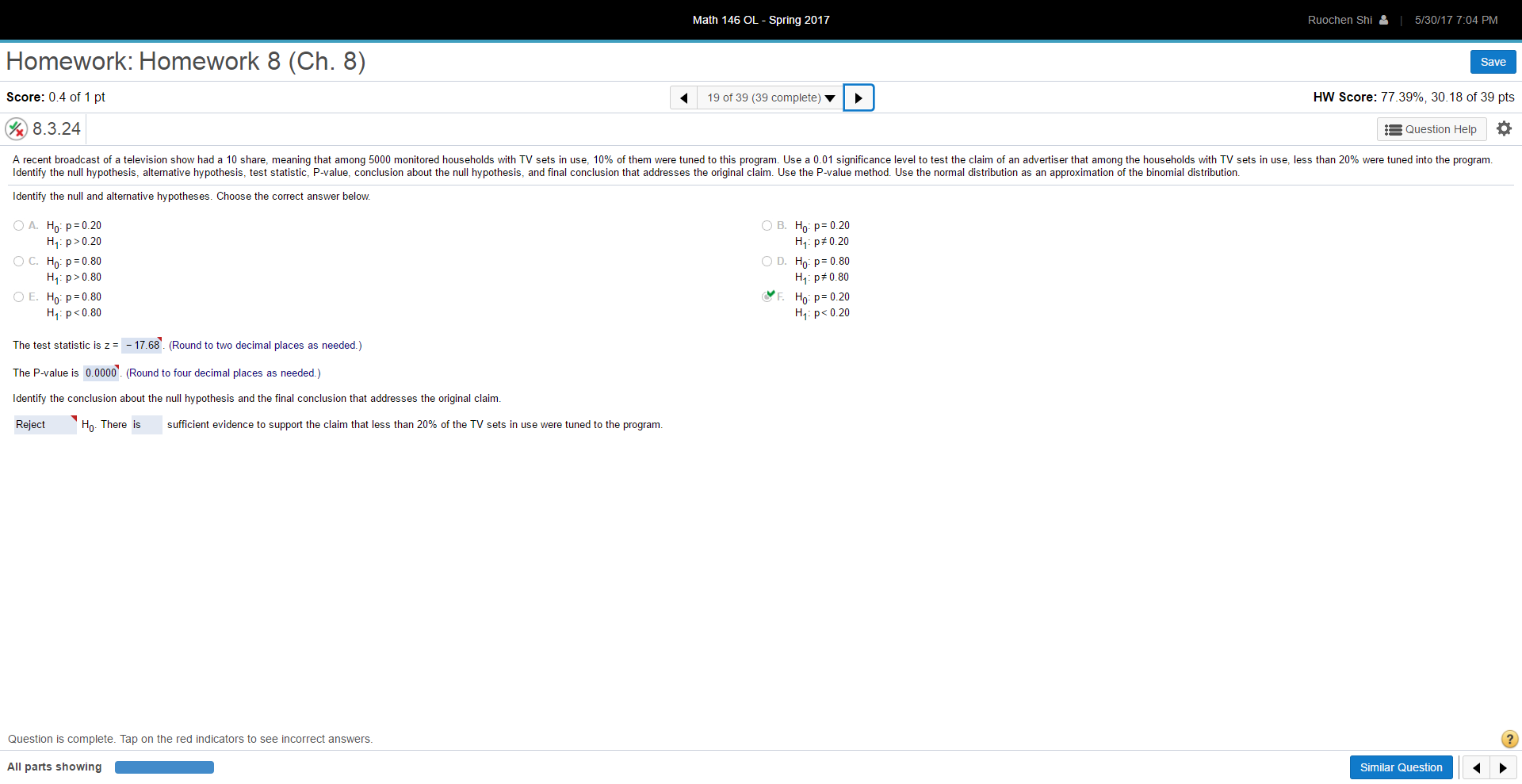This screenshot has height=784, width=1522.
Task: Open the Math 146 OL course title
Action: (760, 20)
